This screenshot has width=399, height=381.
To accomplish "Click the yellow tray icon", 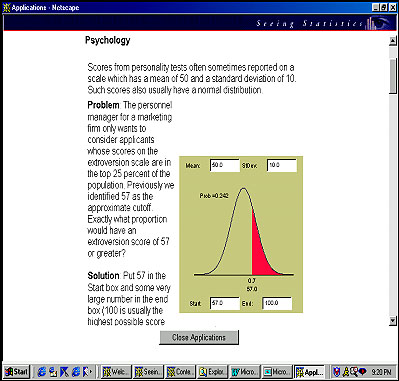I will click(346, 372).
